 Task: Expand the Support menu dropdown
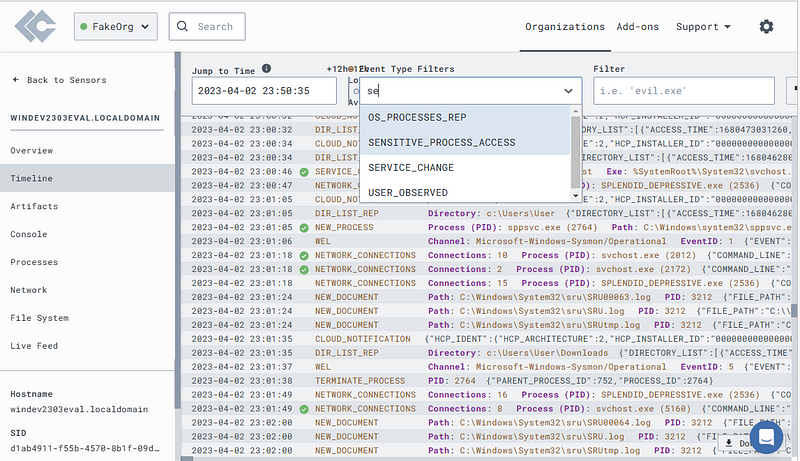tap(703, 27)
